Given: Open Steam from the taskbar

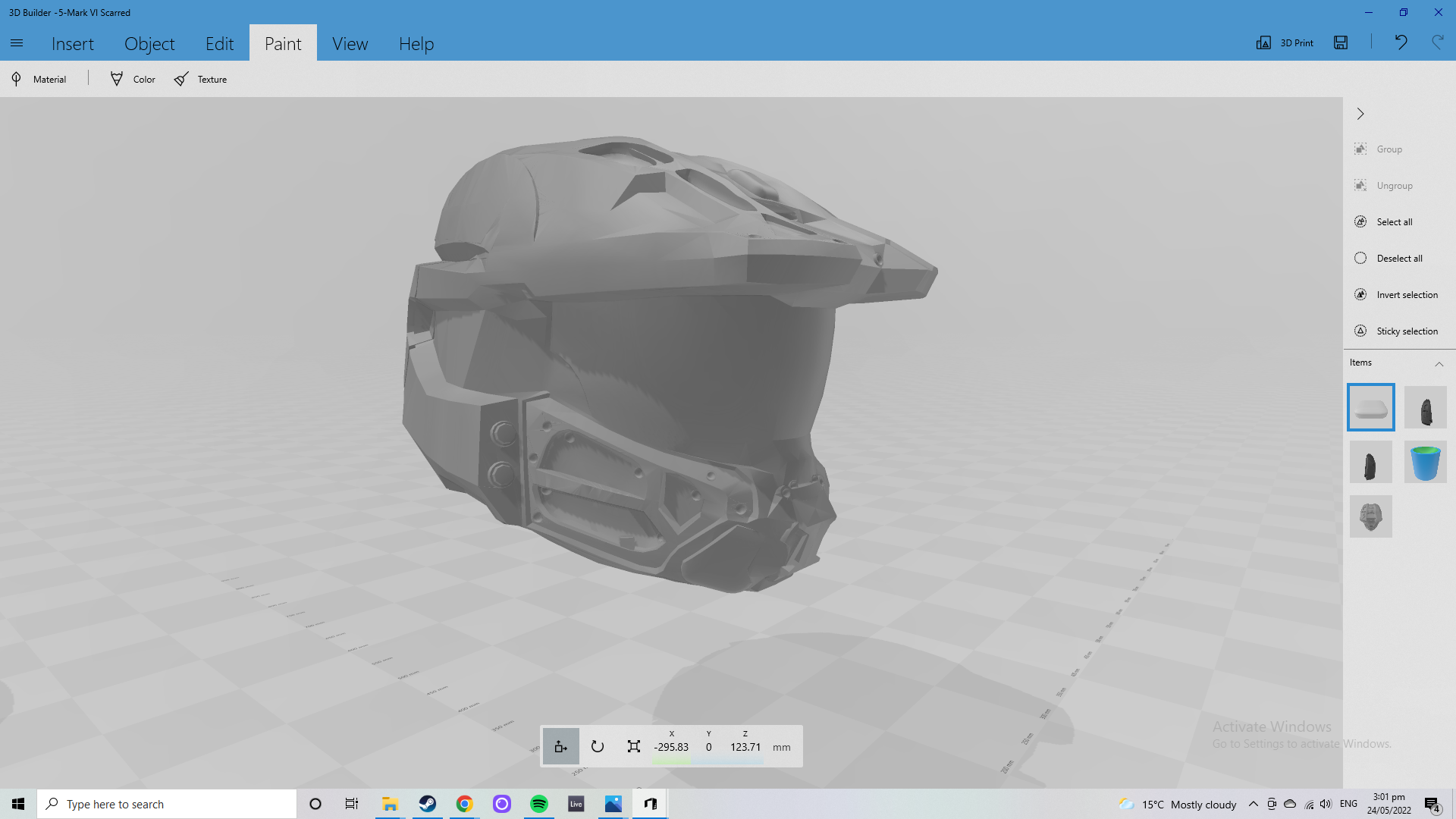Looking at the screenshot, I should 427,804.
